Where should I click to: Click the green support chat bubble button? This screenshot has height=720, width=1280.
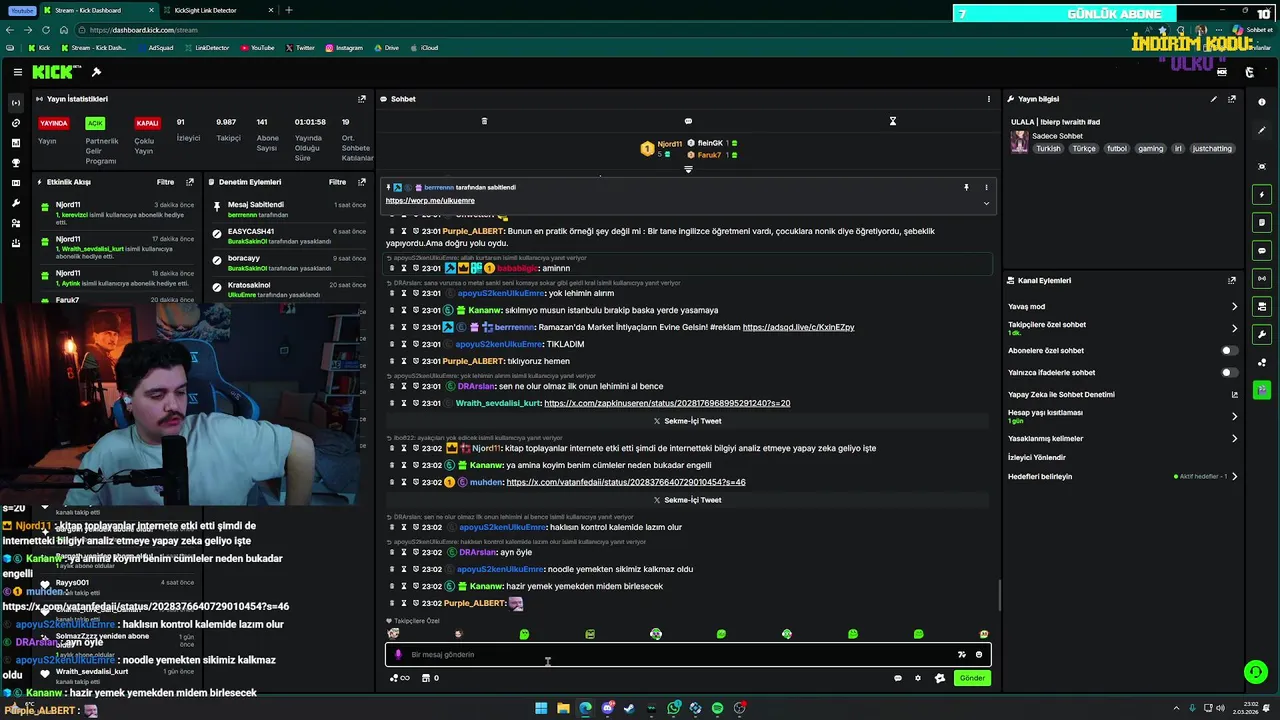(1255, 672)
